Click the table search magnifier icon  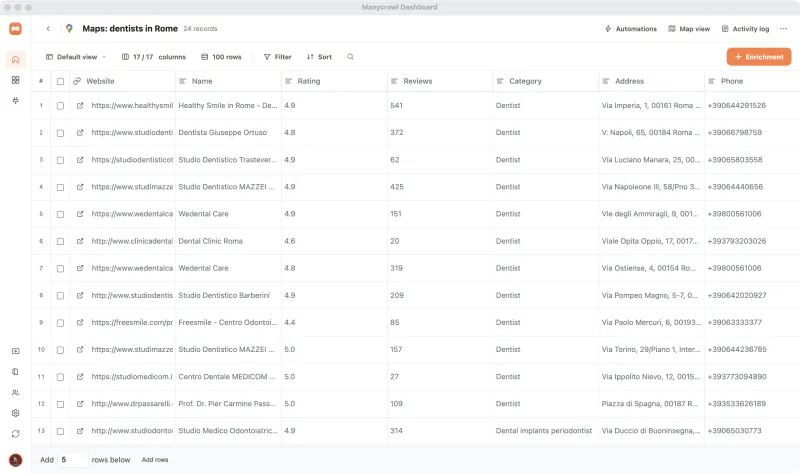pos(351,57)
